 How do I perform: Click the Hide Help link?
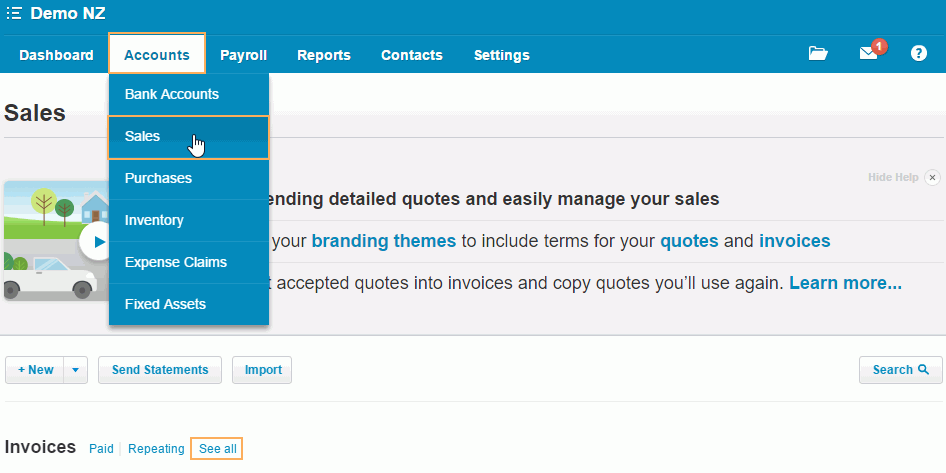pyautogui.click(x=893, y=177)
